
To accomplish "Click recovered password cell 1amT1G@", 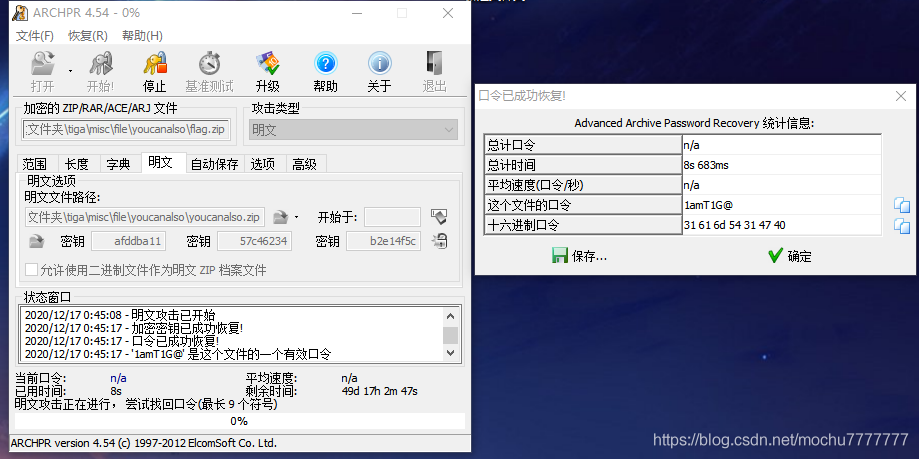I will click(x=782, y=205).
